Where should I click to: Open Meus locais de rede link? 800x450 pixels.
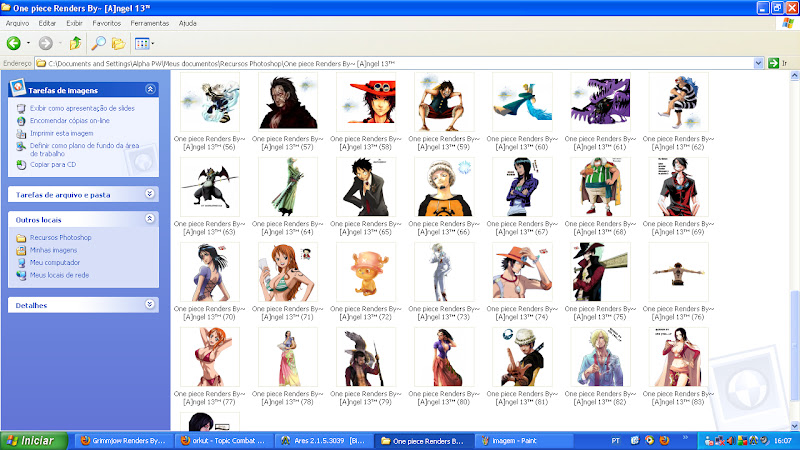(59, 275)
